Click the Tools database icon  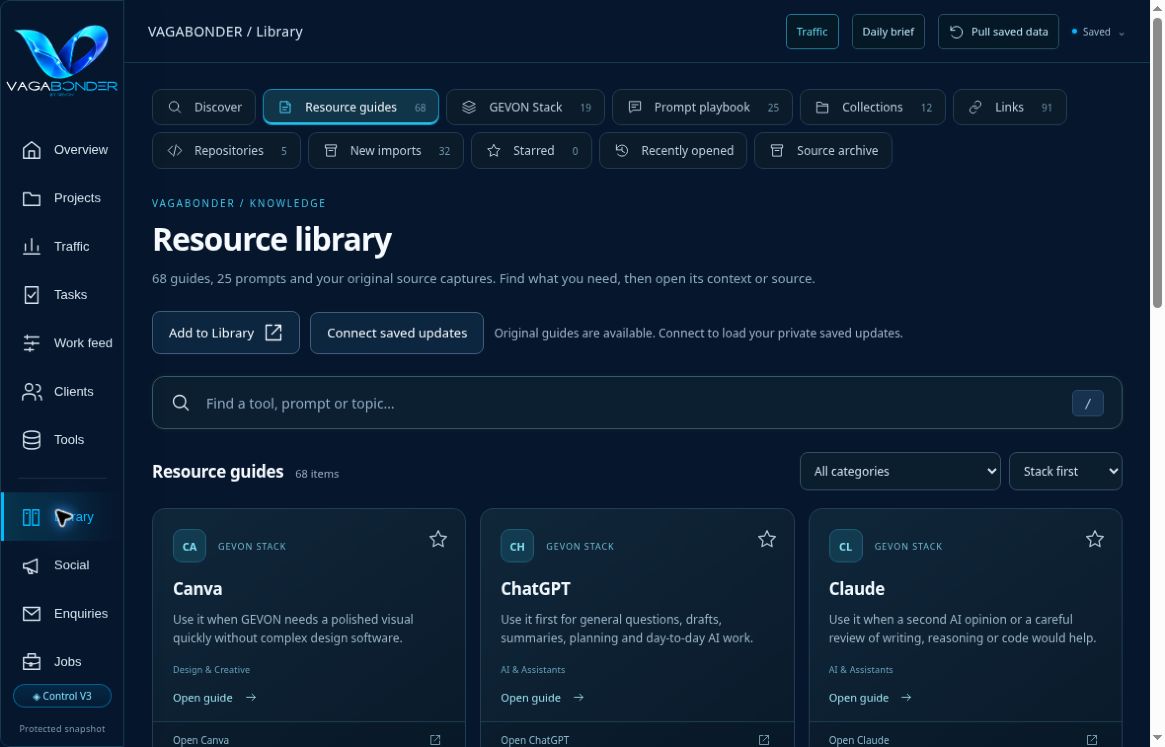tap(31, 440)
